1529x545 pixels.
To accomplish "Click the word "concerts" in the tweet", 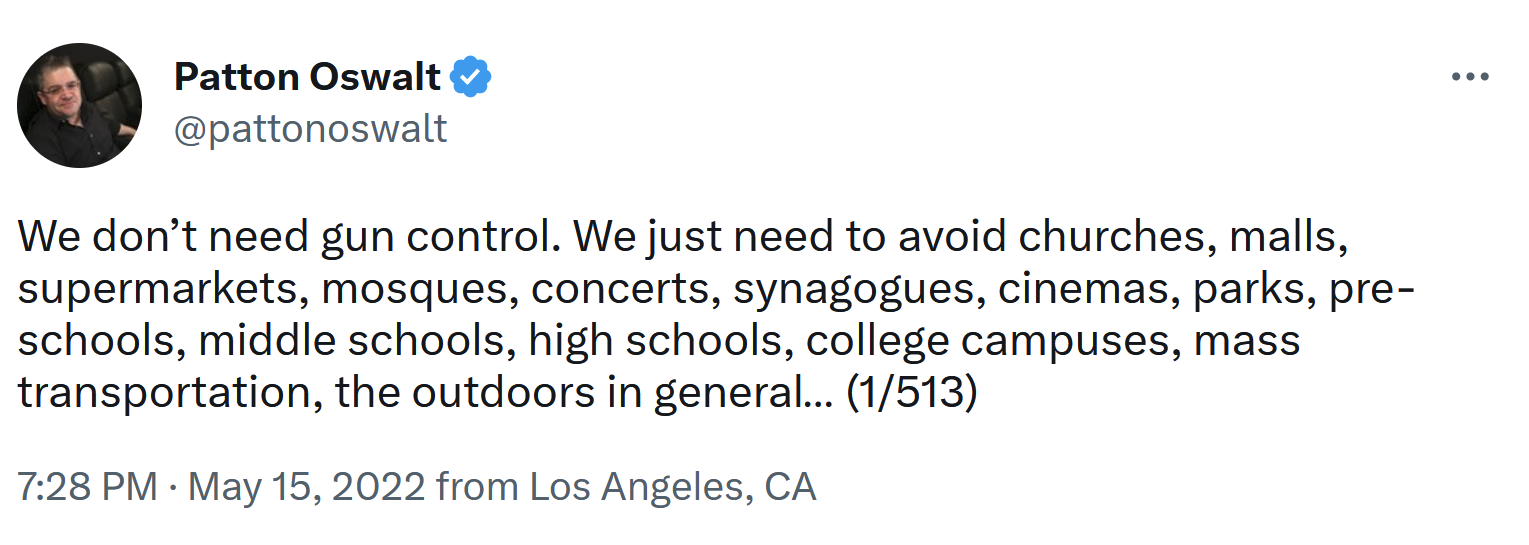I will pos(620,289).
